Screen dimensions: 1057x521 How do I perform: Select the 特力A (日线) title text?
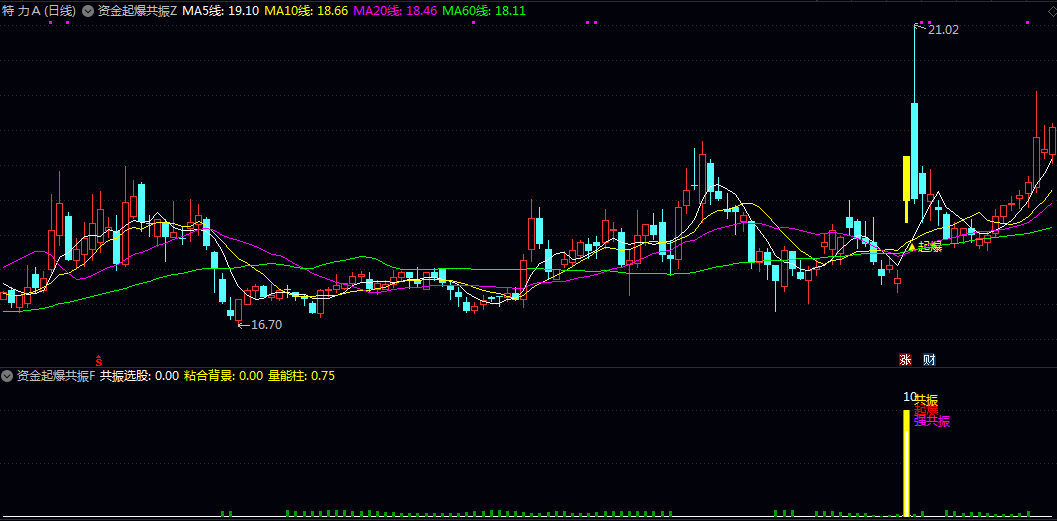[x=39, y=11]
